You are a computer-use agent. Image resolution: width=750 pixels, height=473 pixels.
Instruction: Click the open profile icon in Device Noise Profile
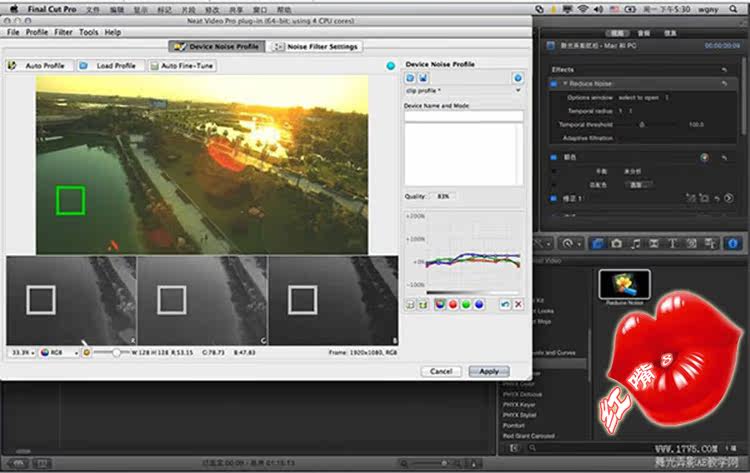[410, 78]
